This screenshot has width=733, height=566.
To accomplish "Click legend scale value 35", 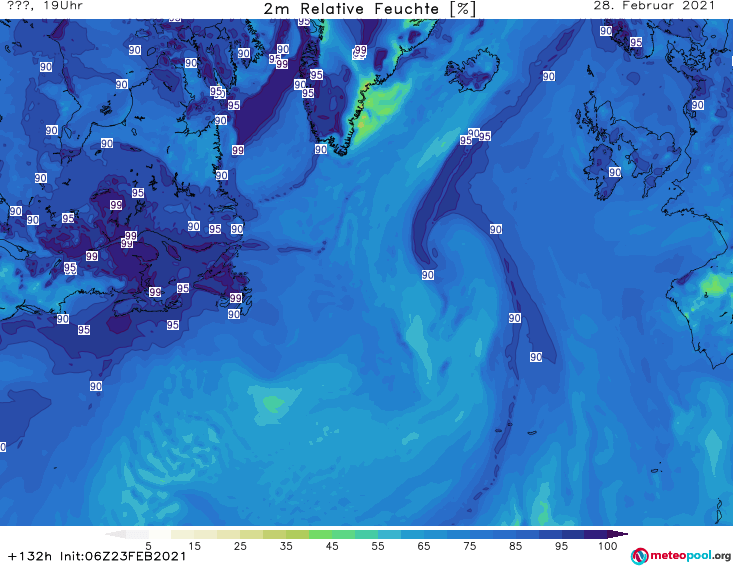I will coord(286,546).
